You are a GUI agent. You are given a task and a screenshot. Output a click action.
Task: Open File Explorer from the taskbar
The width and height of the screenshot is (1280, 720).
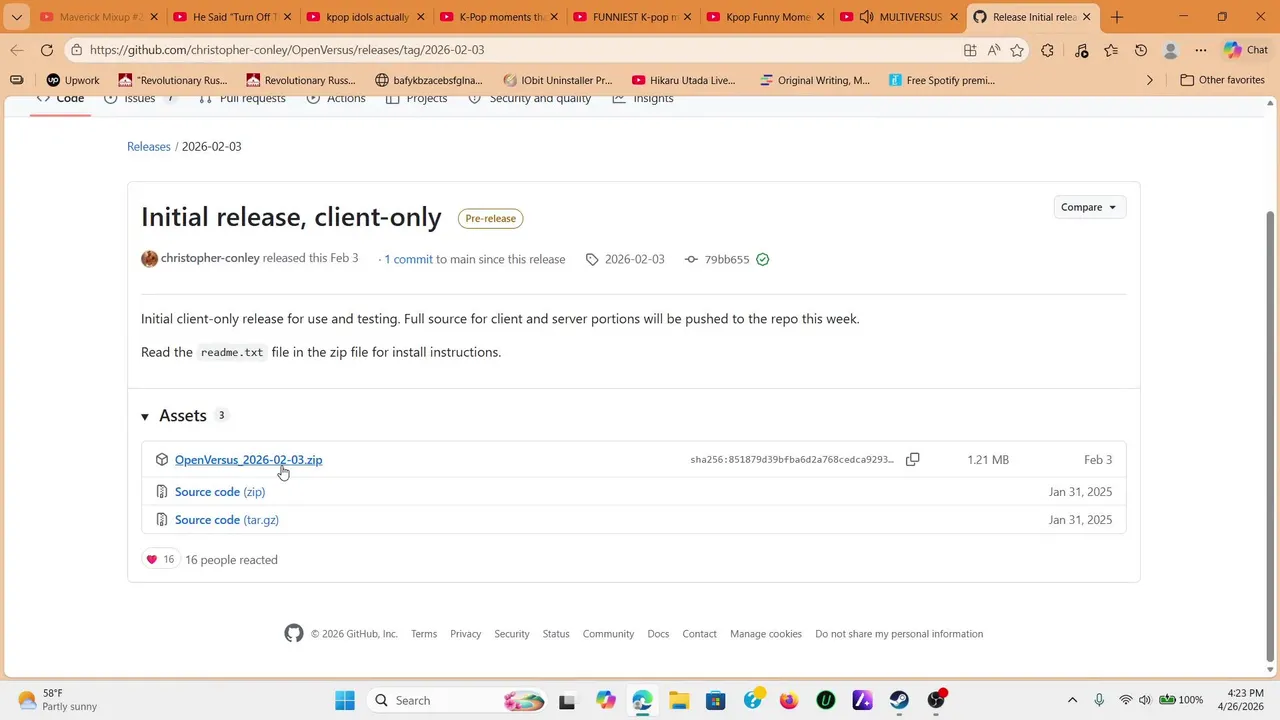679,700
